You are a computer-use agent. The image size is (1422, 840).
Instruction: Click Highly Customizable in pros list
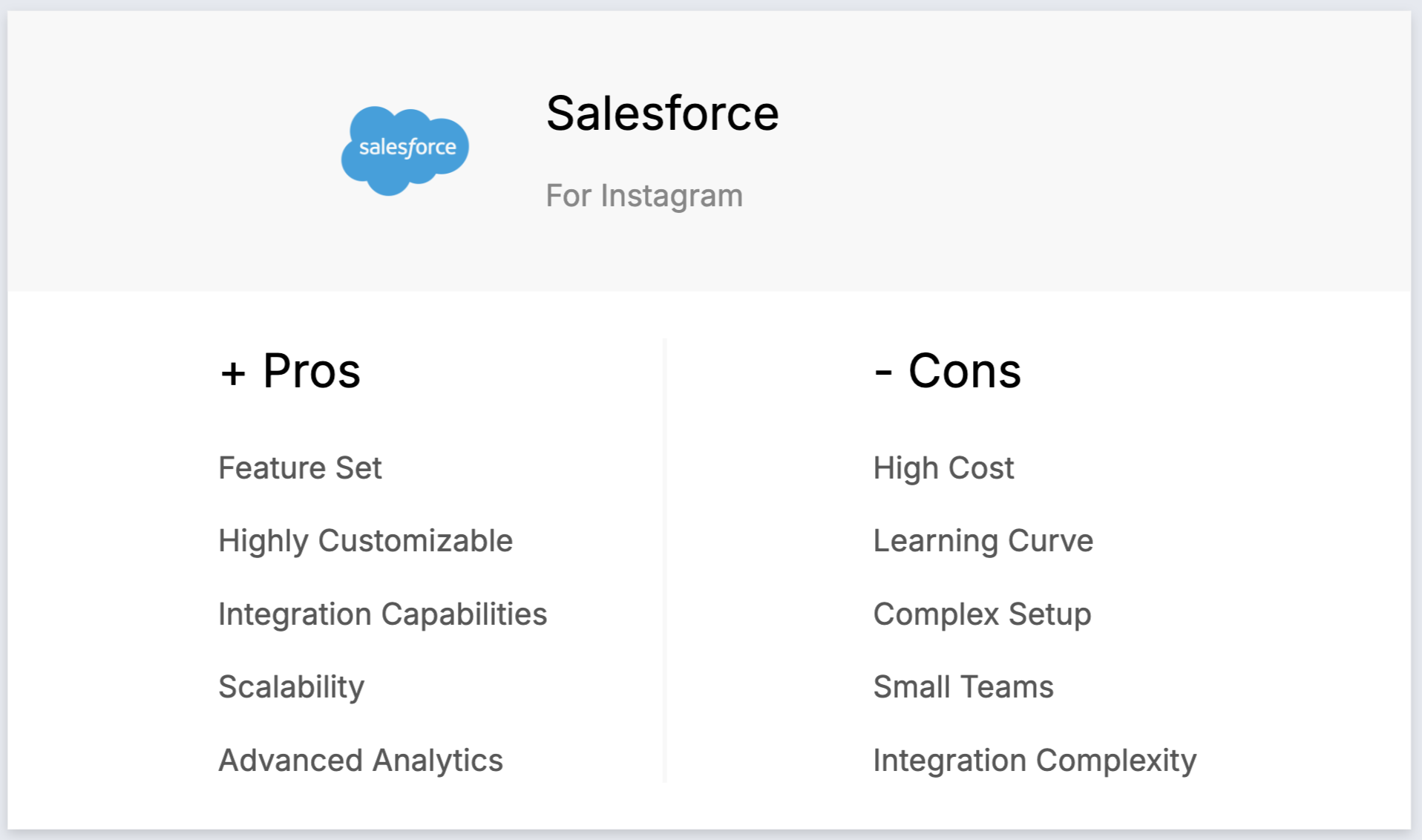(x=365, y=541)
